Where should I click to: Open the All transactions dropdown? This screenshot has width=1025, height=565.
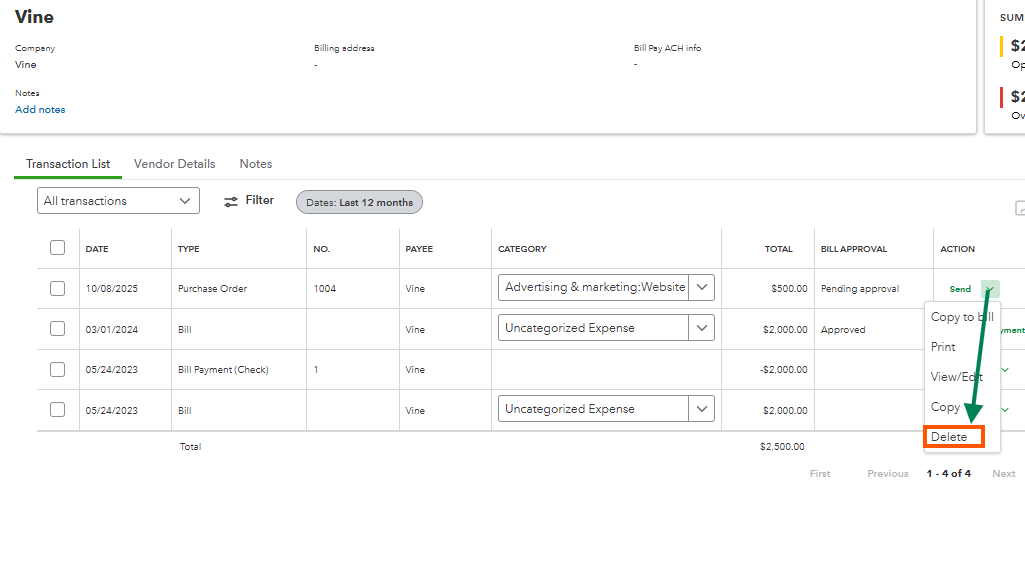[118, 201]
